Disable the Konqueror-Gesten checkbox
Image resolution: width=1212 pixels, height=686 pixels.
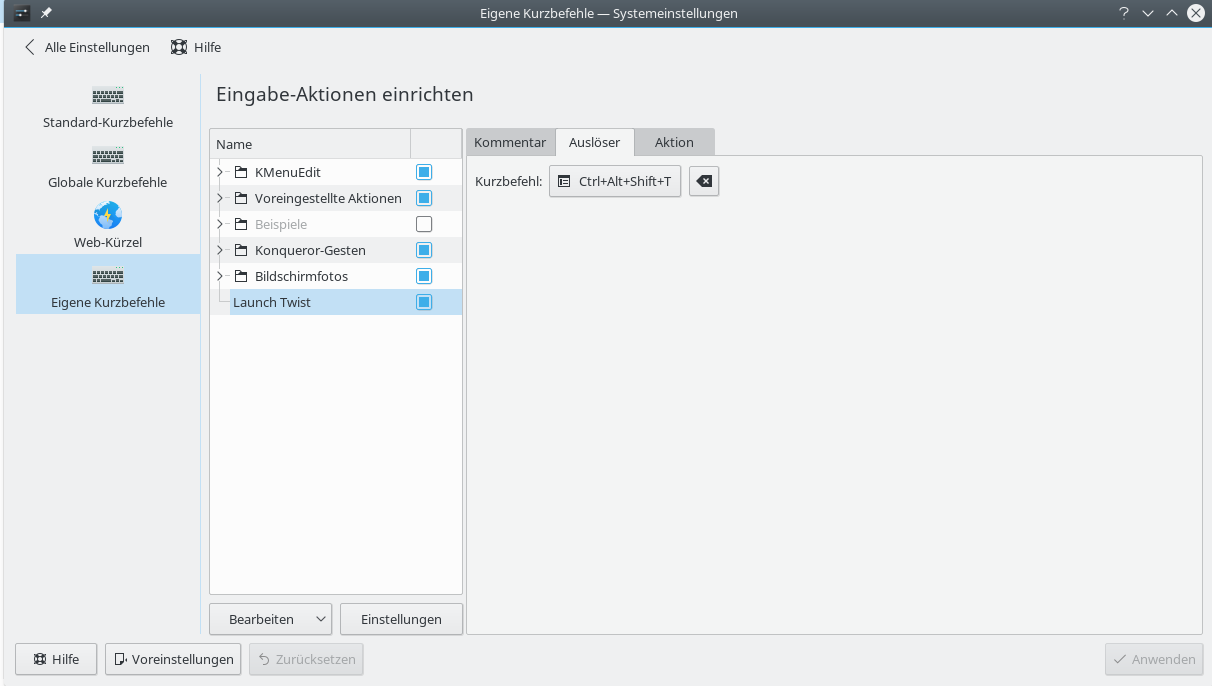pos(424,250)
